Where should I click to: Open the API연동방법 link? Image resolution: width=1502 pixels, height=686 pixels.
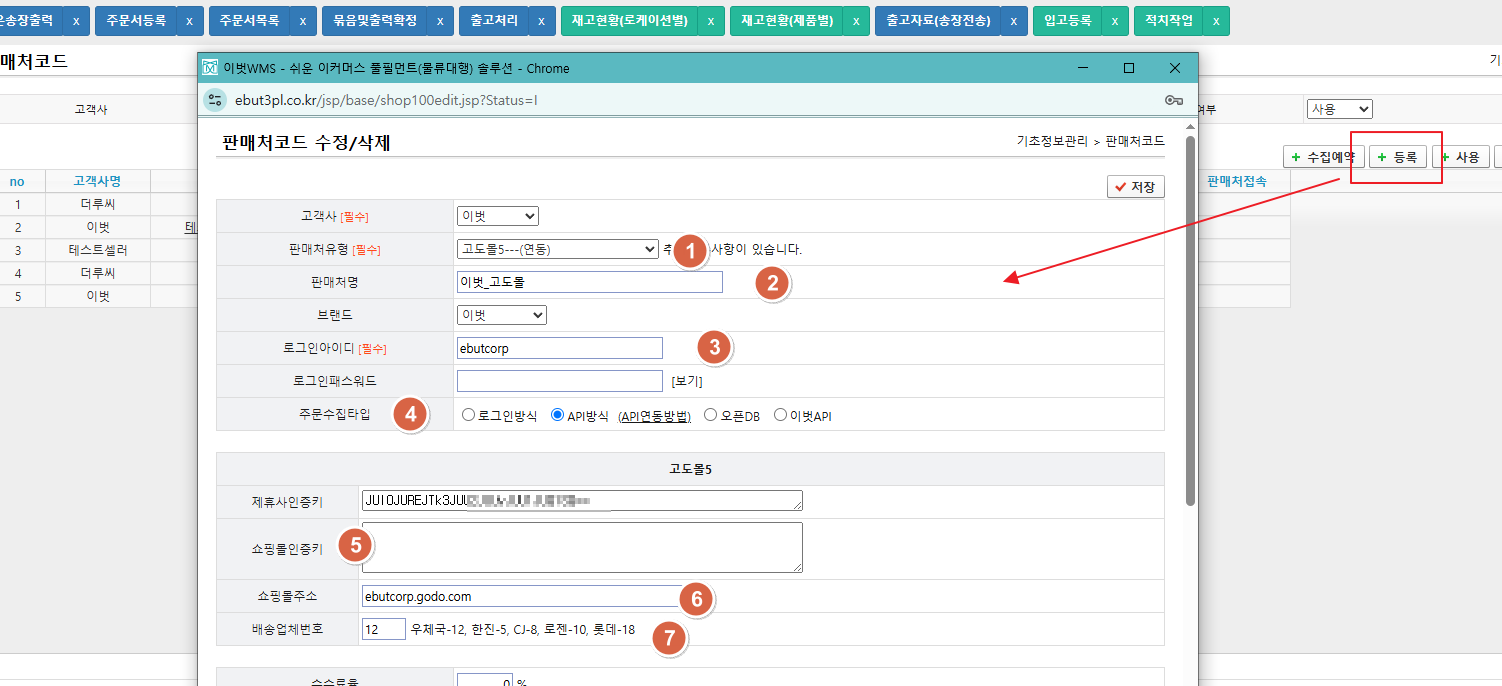click(x=655, y=416)
